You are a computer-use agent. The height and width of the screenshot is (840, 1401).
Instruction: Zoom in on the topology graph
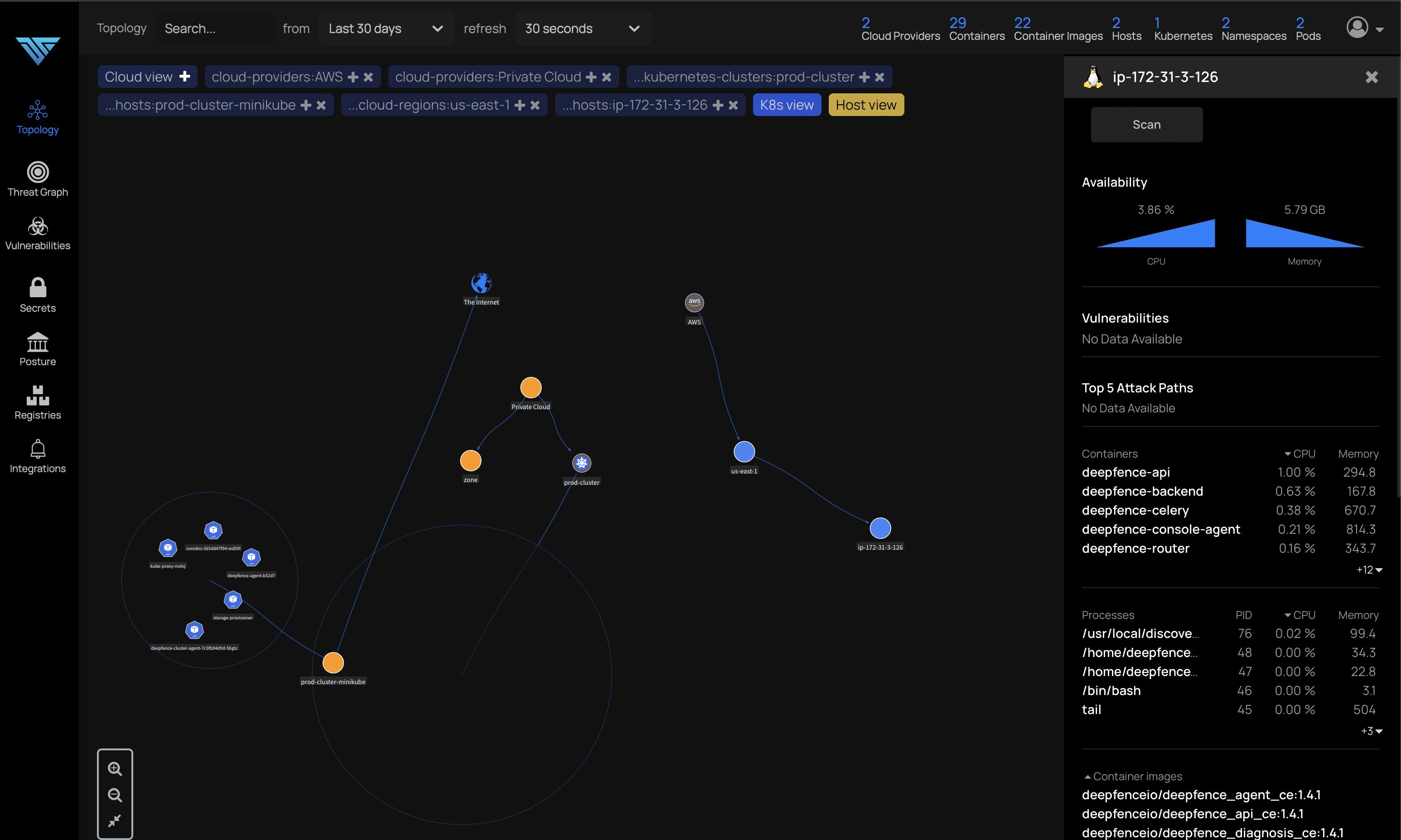pos(115,768)
